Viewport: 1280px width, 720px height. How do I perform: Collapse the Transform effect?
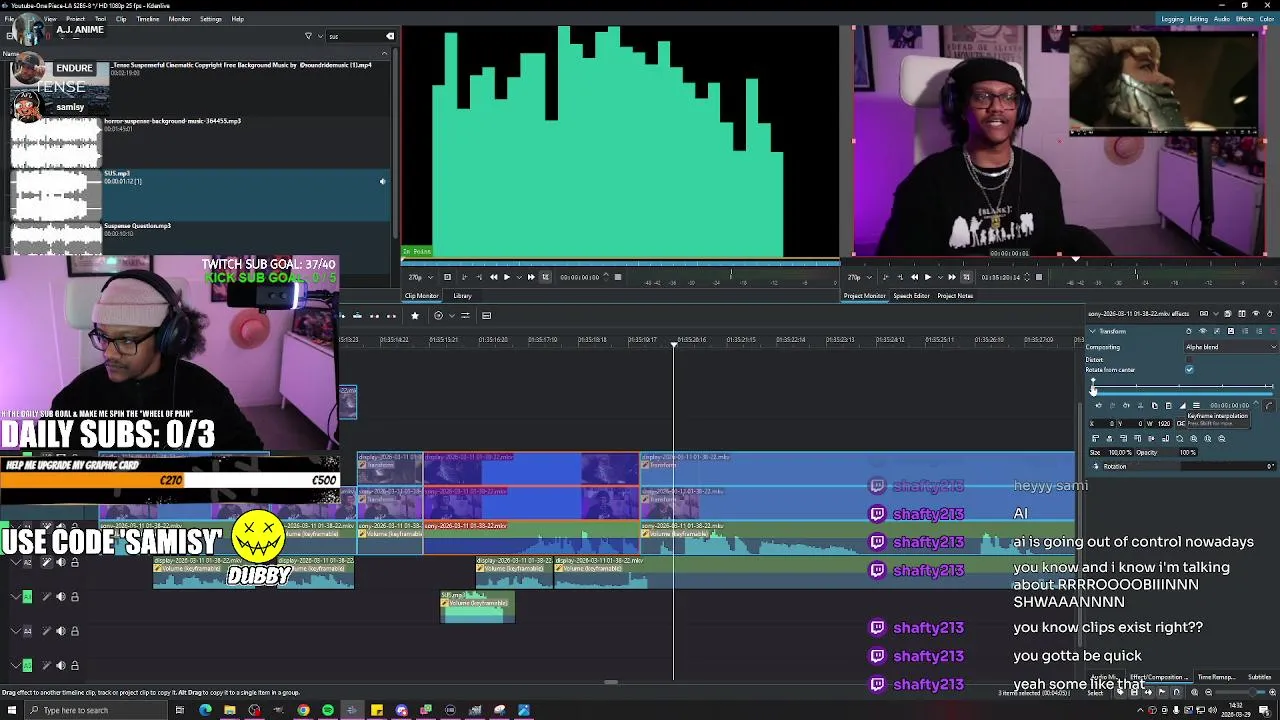tap(1092, 331)
